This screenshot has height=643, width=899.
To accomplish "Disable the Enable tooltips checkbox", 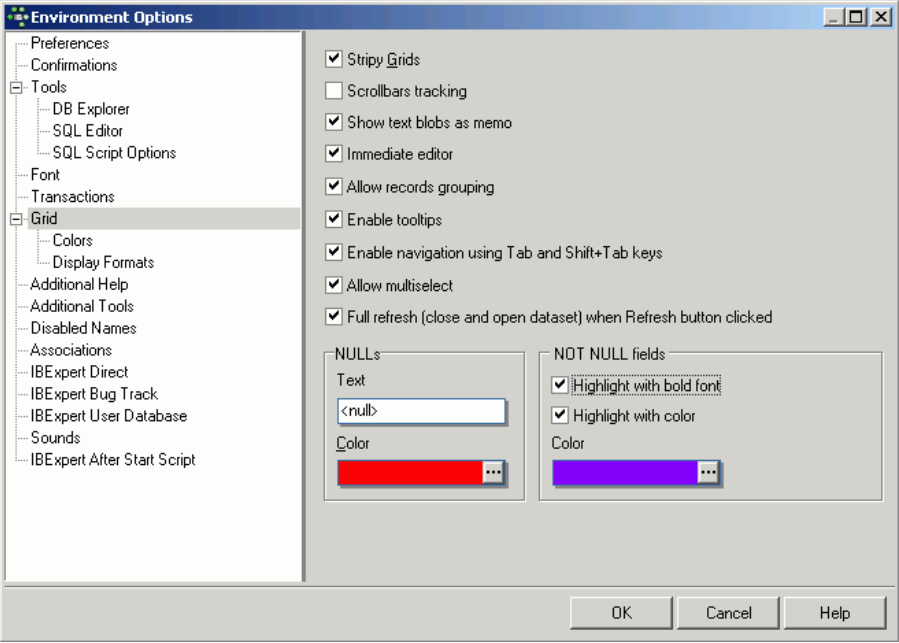I will pyautogui.click(x=333, y=219).
